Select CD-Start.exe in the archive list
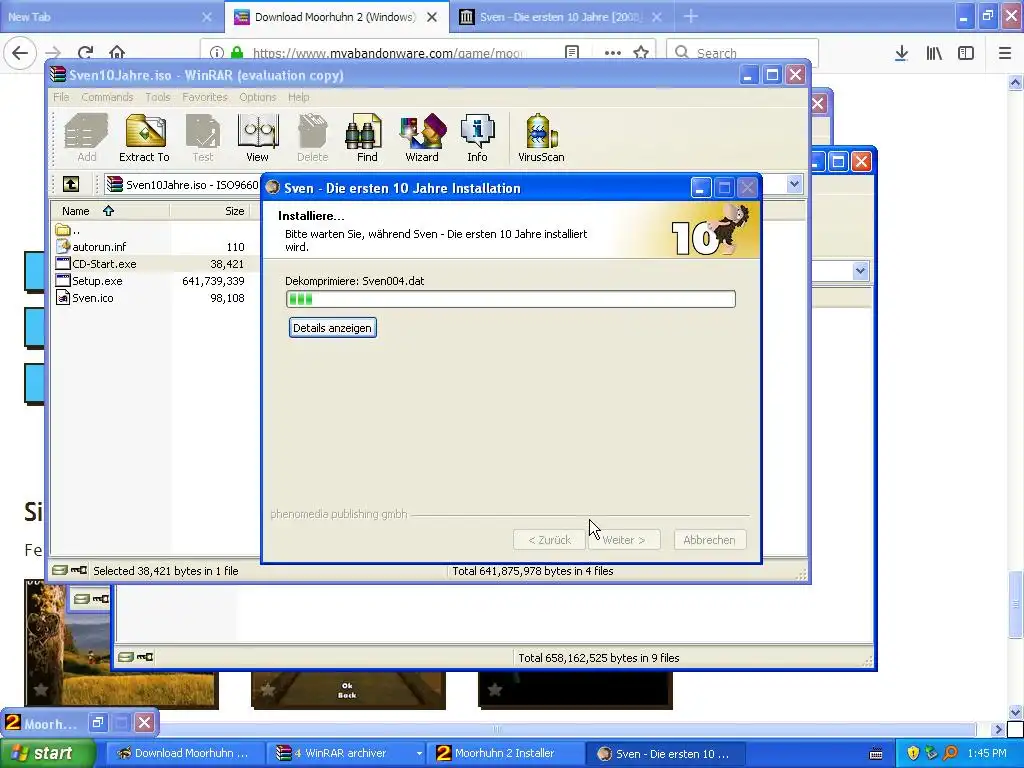Viewport: 1024px width, 768px height. (x=104, y=264)
